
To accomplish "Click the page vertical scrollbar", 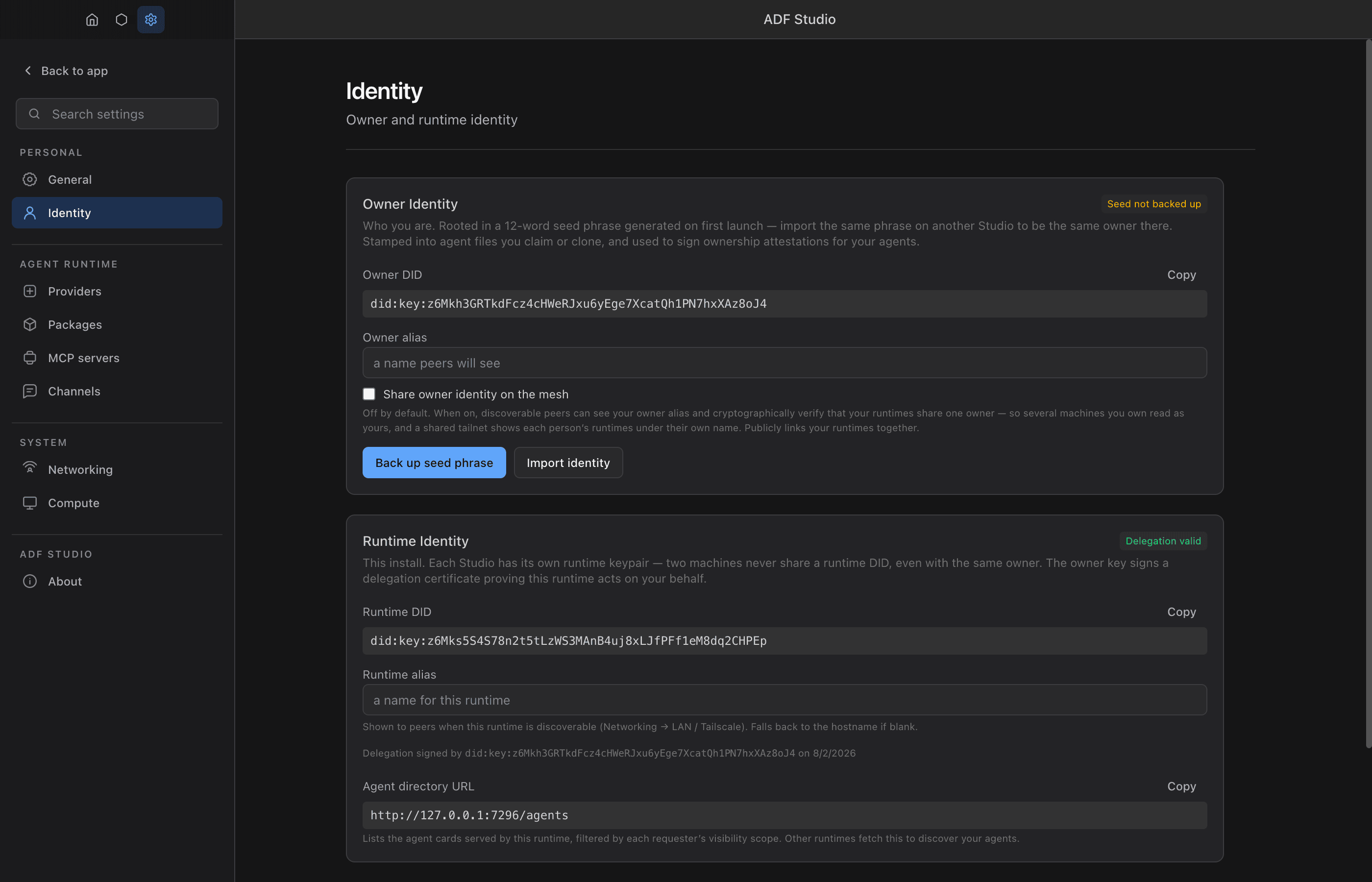I will (x=1369, y=393).
